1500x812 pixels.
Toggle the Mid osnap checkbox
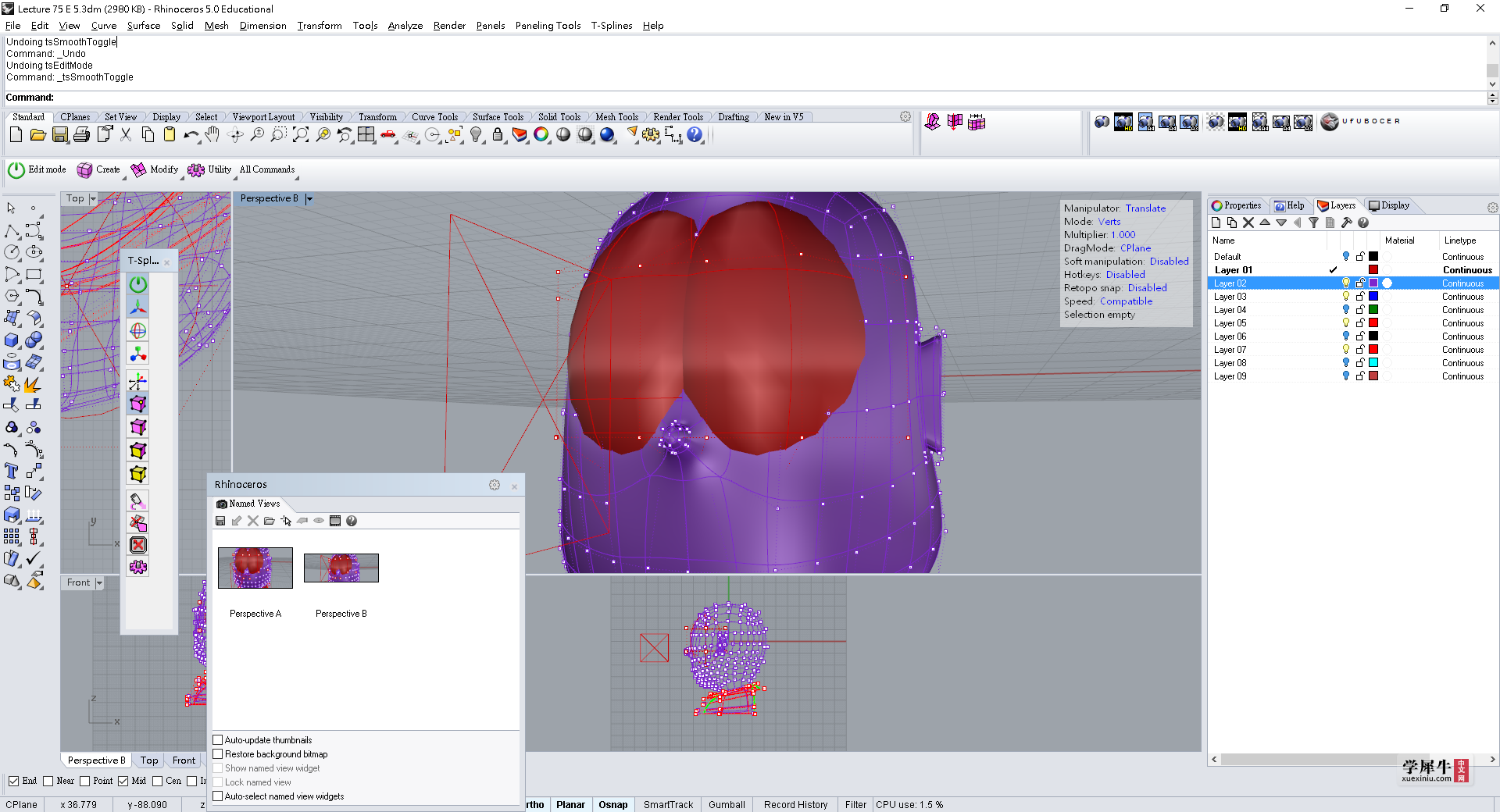123,781
